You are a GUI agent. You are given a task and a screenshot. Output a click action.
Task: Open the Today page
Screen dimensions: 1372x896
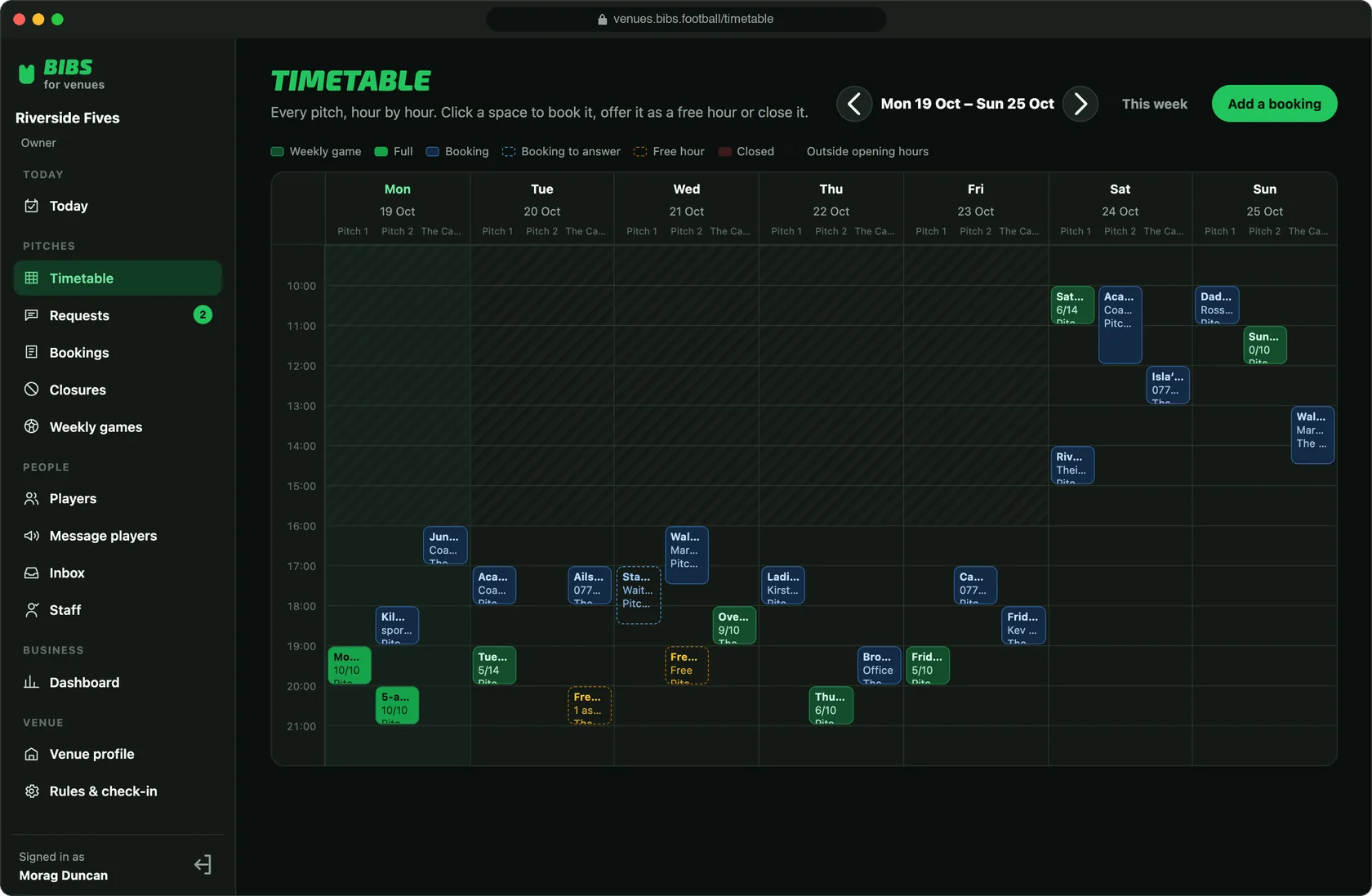click(x=118, y=206)
